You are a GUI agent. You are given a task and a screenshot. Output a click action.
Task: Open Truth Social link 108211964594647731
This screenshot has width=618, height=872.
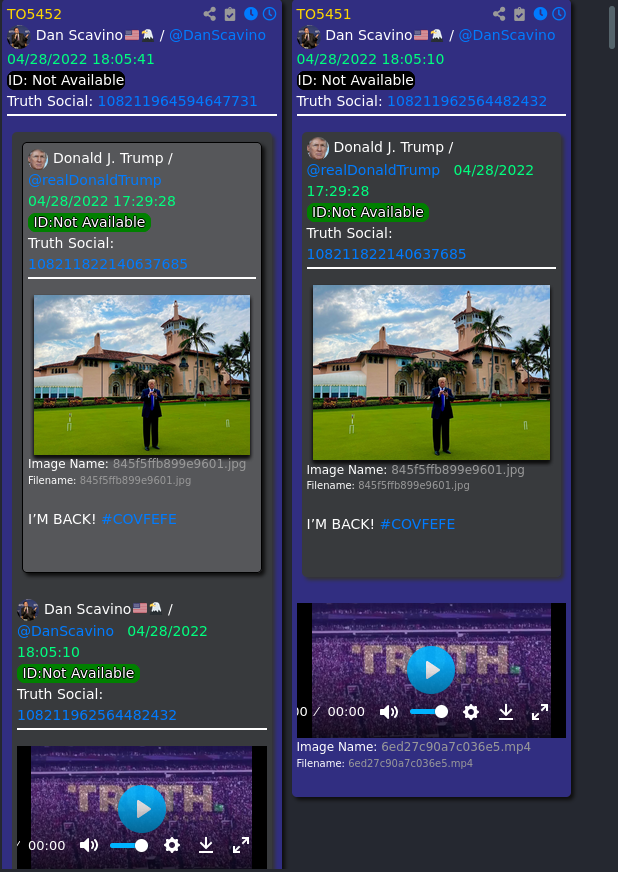click(177, 101)
